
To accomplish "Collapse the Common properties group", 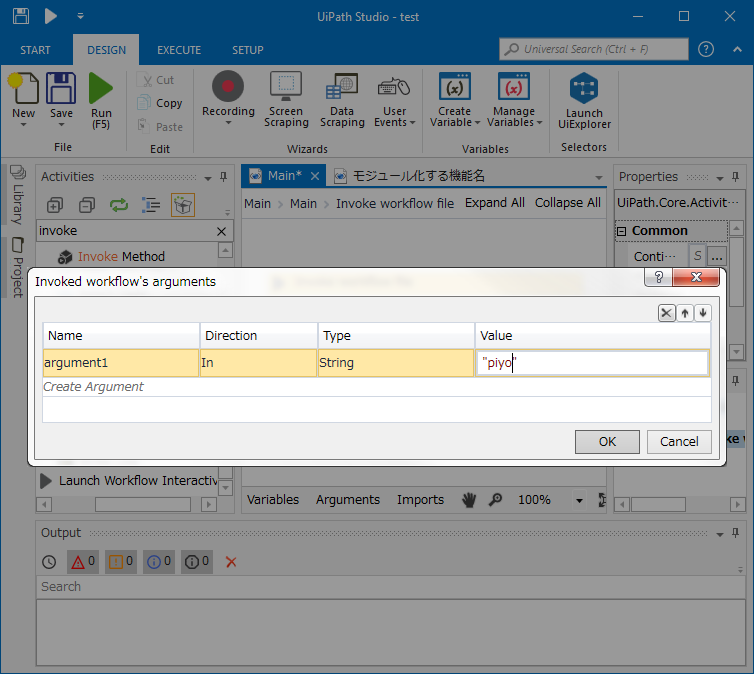I will coord(621,231).
